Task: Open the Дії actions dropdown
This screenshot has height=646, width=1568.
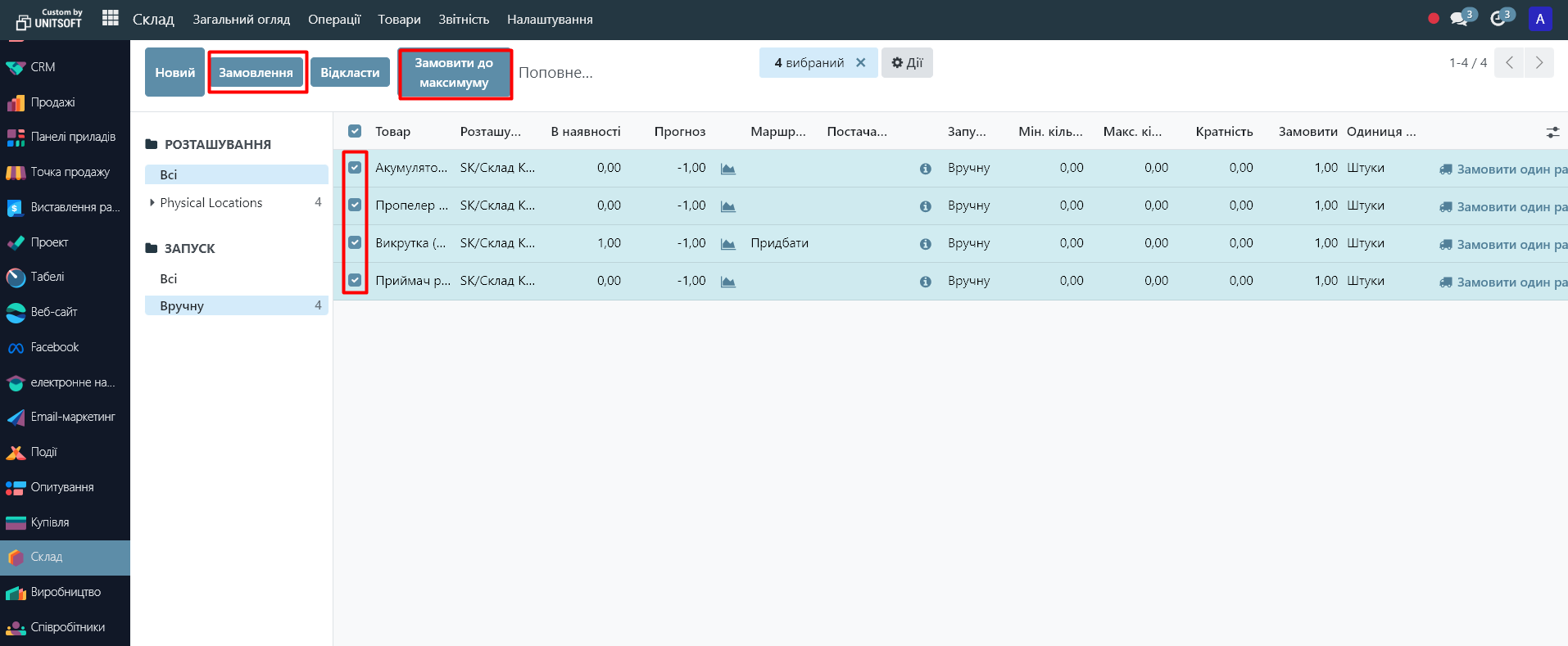Action: pyautogui.click(x=907, y=63)
